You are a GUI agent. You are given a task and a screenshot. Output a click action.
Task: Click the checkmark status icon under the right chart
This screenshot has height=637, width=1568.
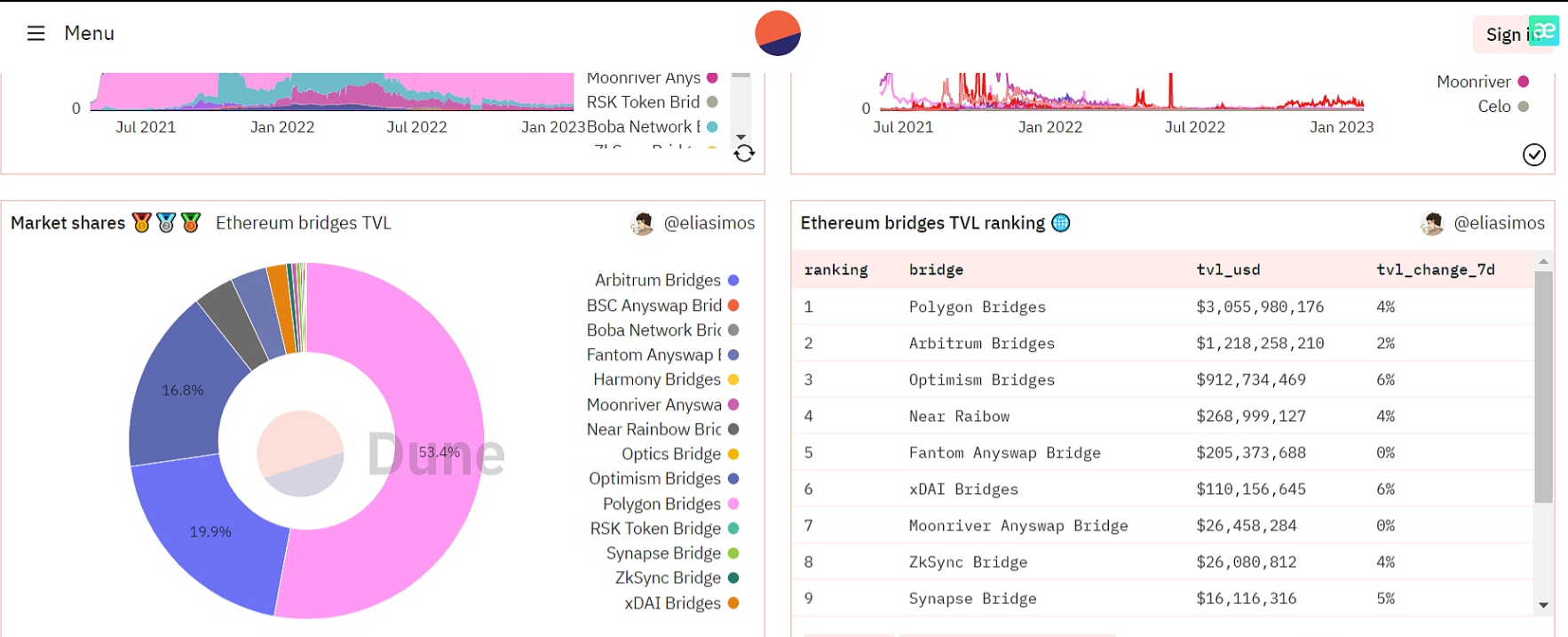(1533, 155)
